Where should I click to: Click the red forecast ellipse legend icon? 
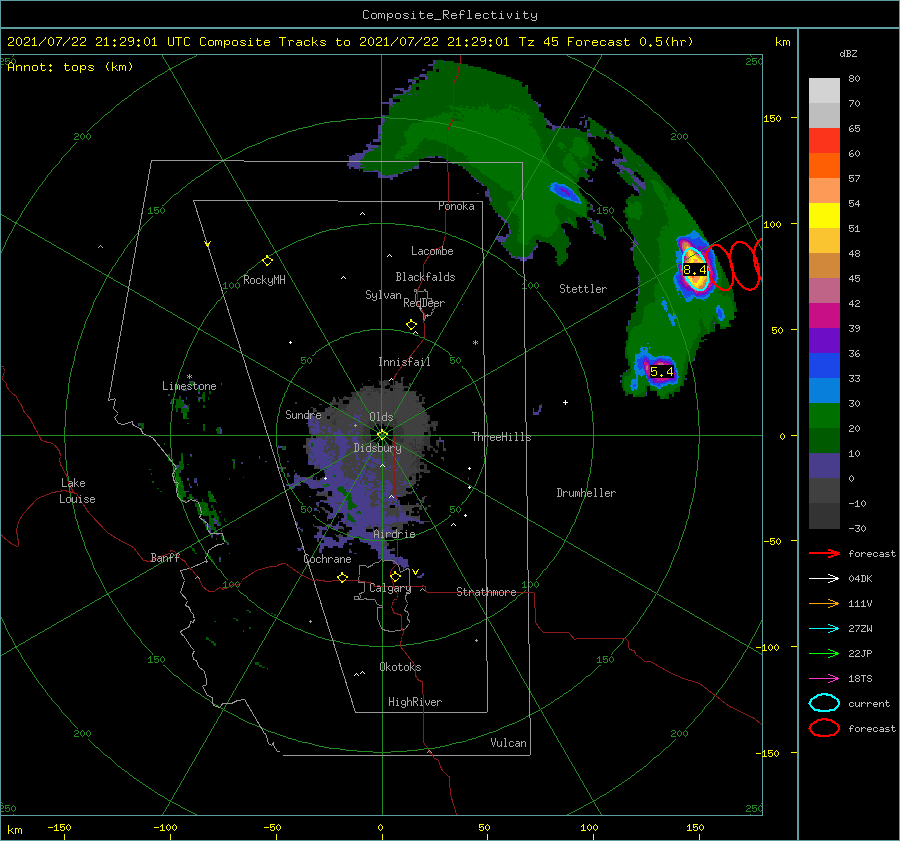[824, 728]
